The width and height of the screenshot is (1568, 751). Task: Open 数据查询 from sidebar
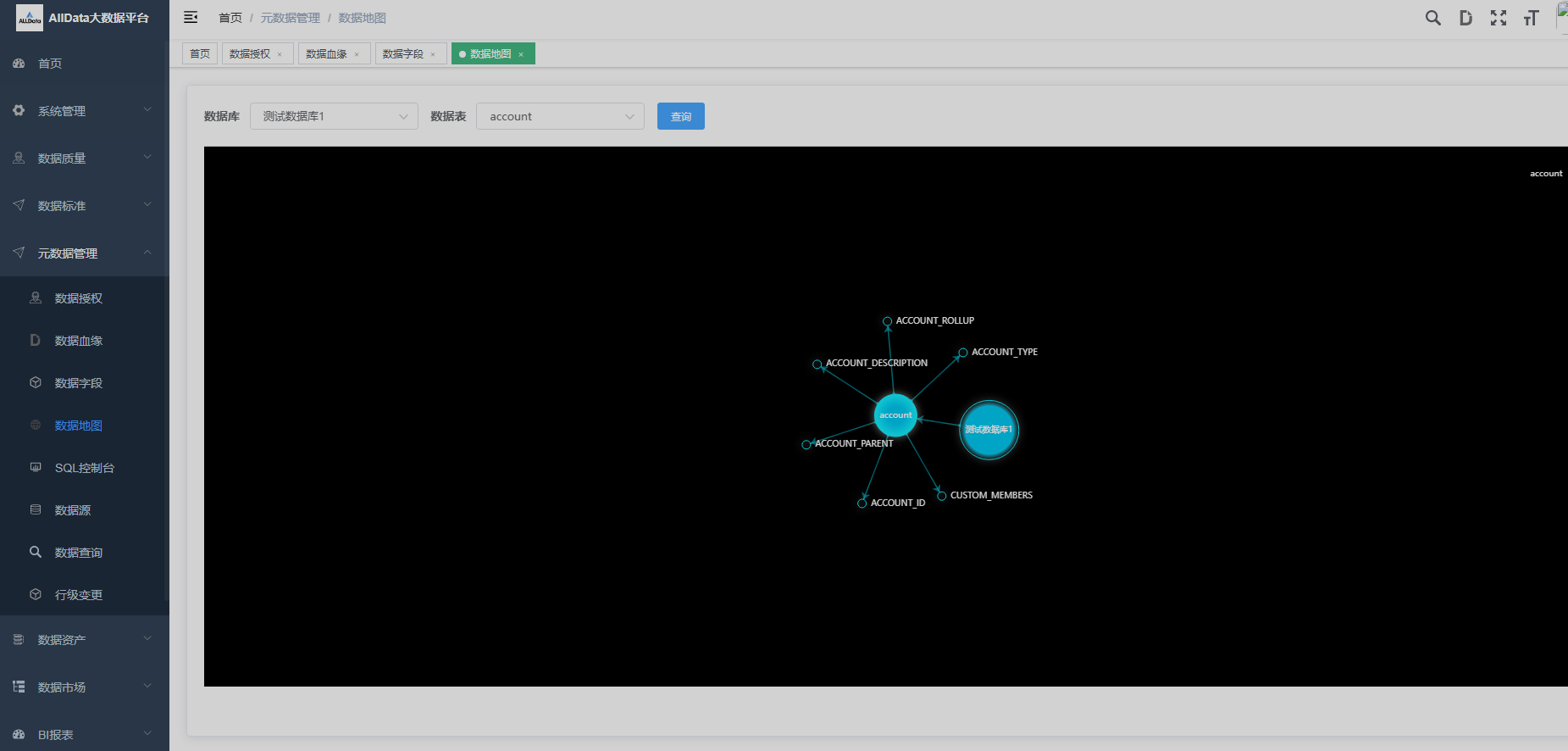click(78, 553)
